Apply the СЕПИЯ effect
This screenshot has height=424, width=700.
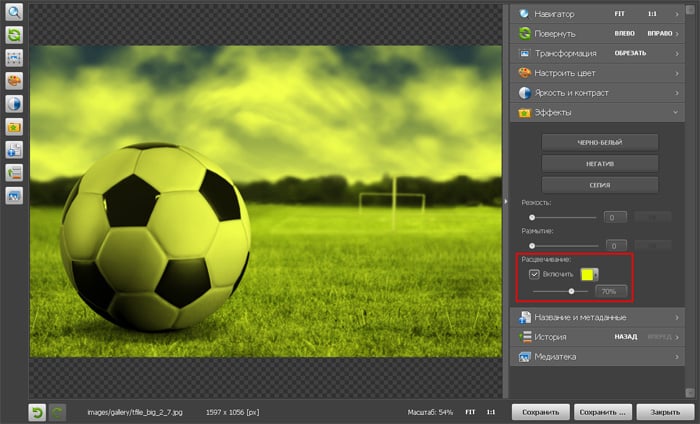[600, 185]
